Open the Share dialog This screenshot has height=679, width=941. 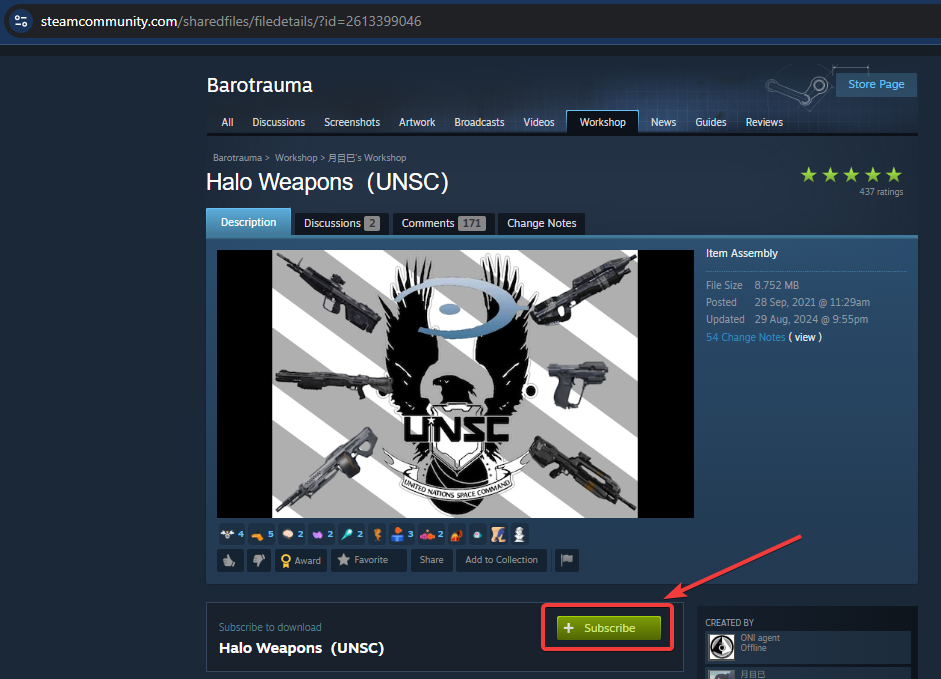[x=431, y=560]
